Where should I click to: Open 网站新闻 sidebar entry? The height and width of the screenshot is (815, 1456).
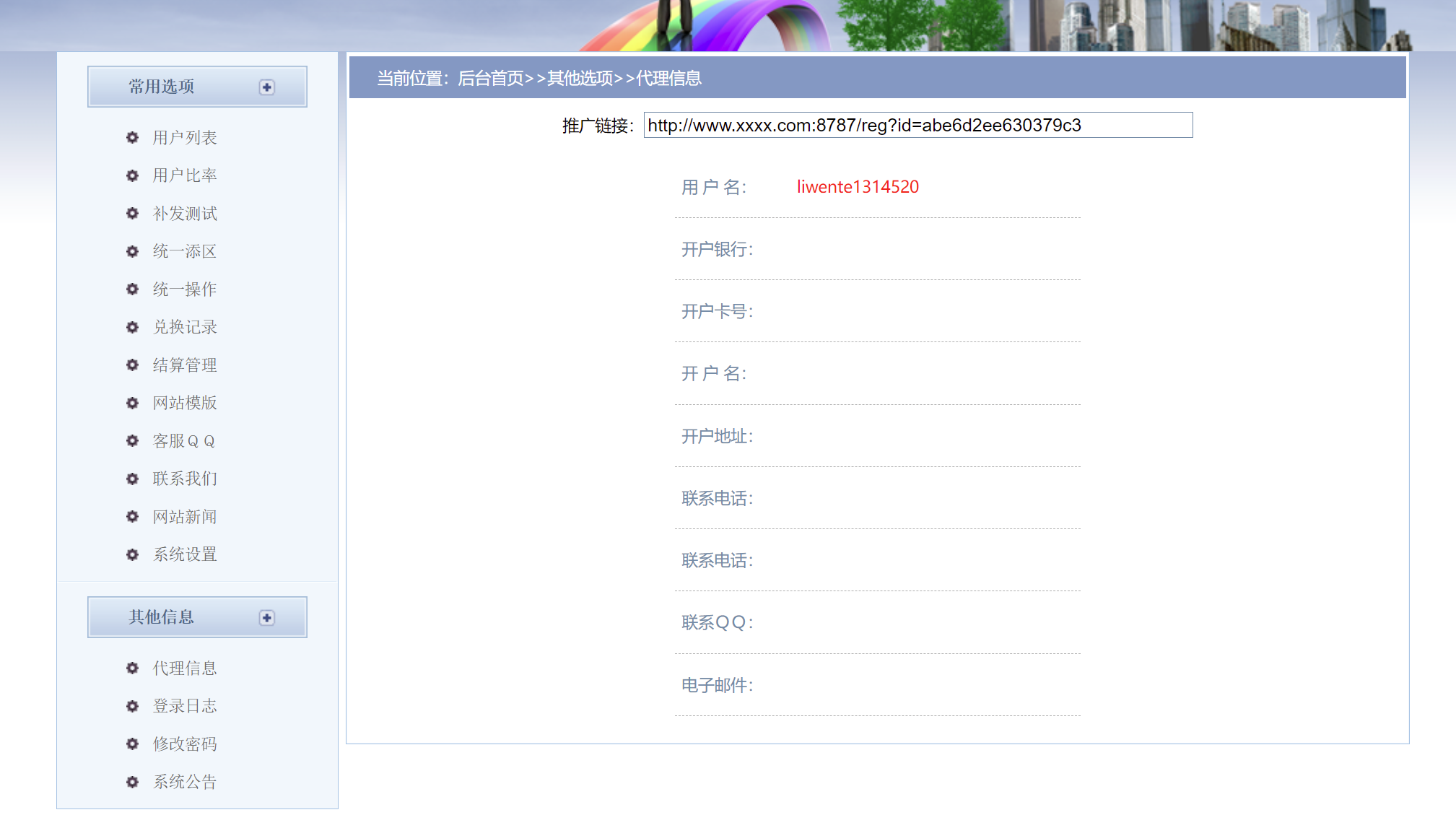pos(185,517)
